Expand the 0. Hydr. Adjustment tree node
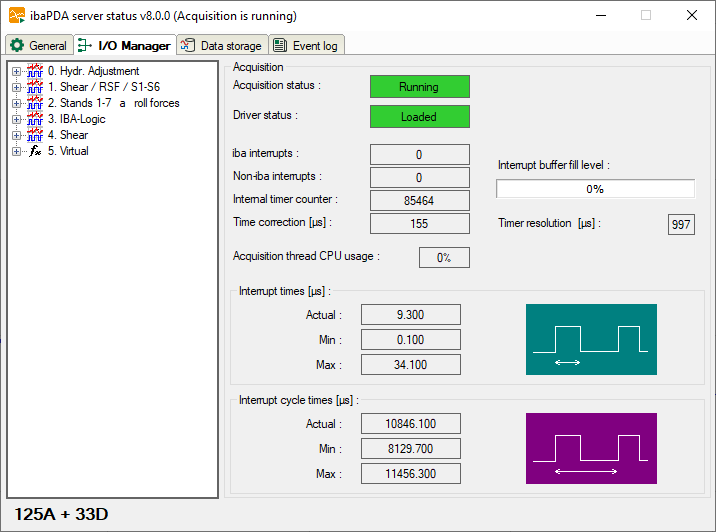Image resolution: width=716 pixels, height=532 pixels. coord(16,71)
